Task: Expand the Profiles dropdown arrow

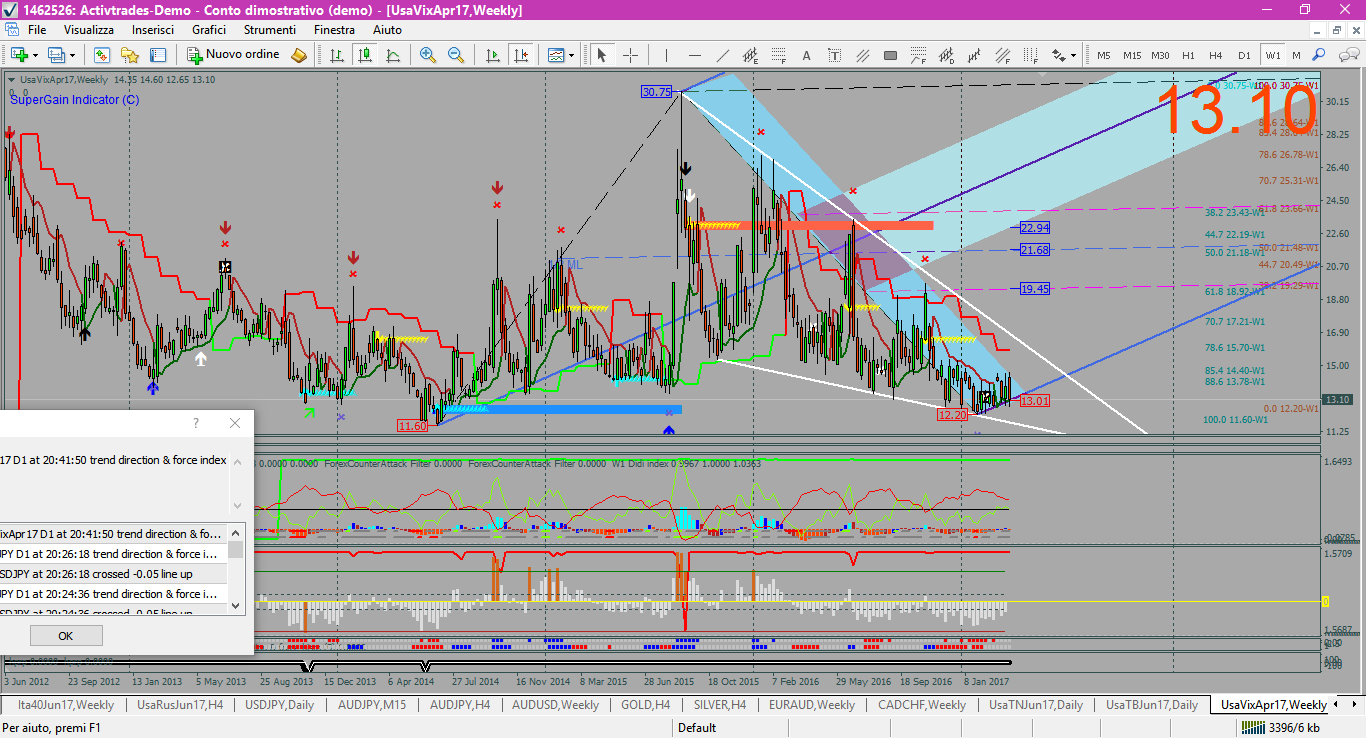Action: coord(72,55)
